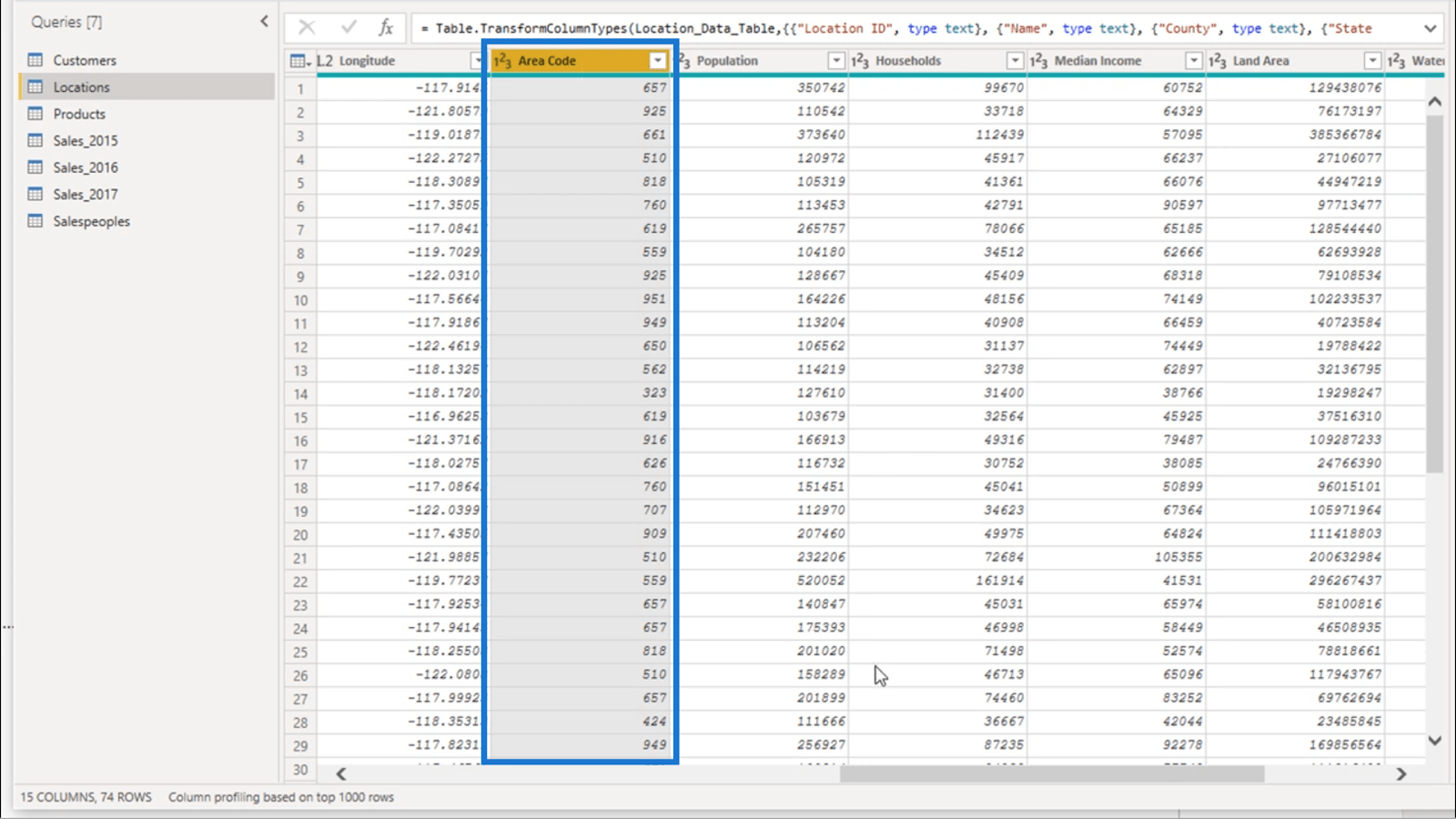Click the checkmark confirm icon in formula bar
1456x819 pixels.
coord(348,28)
